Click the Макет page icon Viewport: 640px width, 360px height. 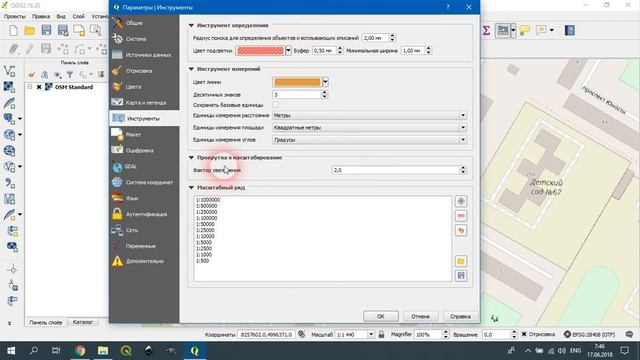tap(117, 134)
